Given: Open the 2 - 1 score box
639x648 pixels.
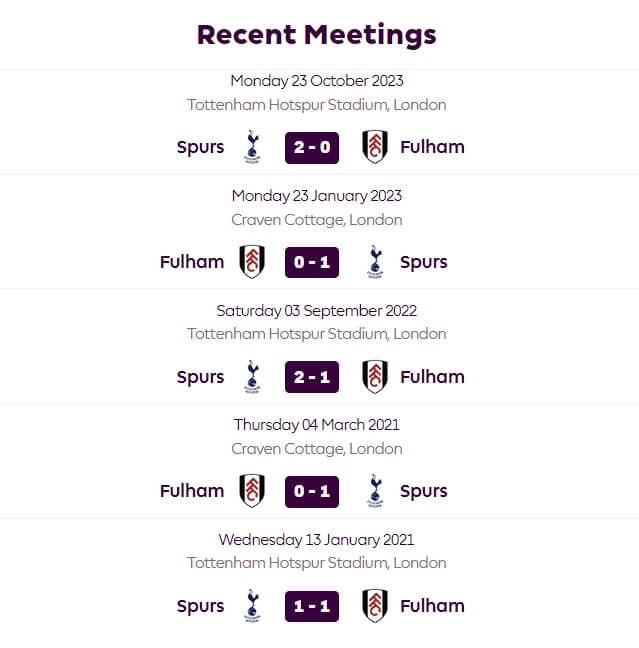Looking at the screenshot, I should pos(312,377).
